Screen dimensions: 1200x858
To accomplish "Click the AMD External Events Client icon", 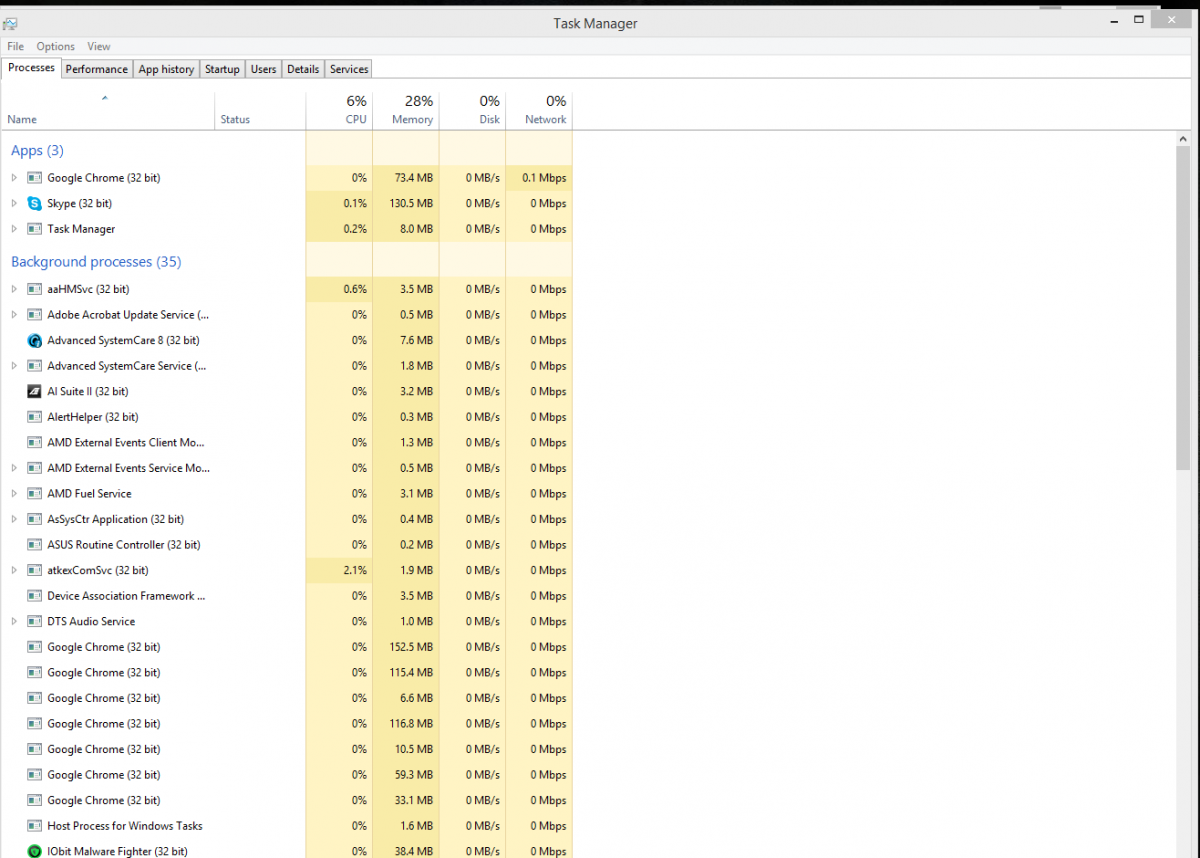I will click(34, 442).
